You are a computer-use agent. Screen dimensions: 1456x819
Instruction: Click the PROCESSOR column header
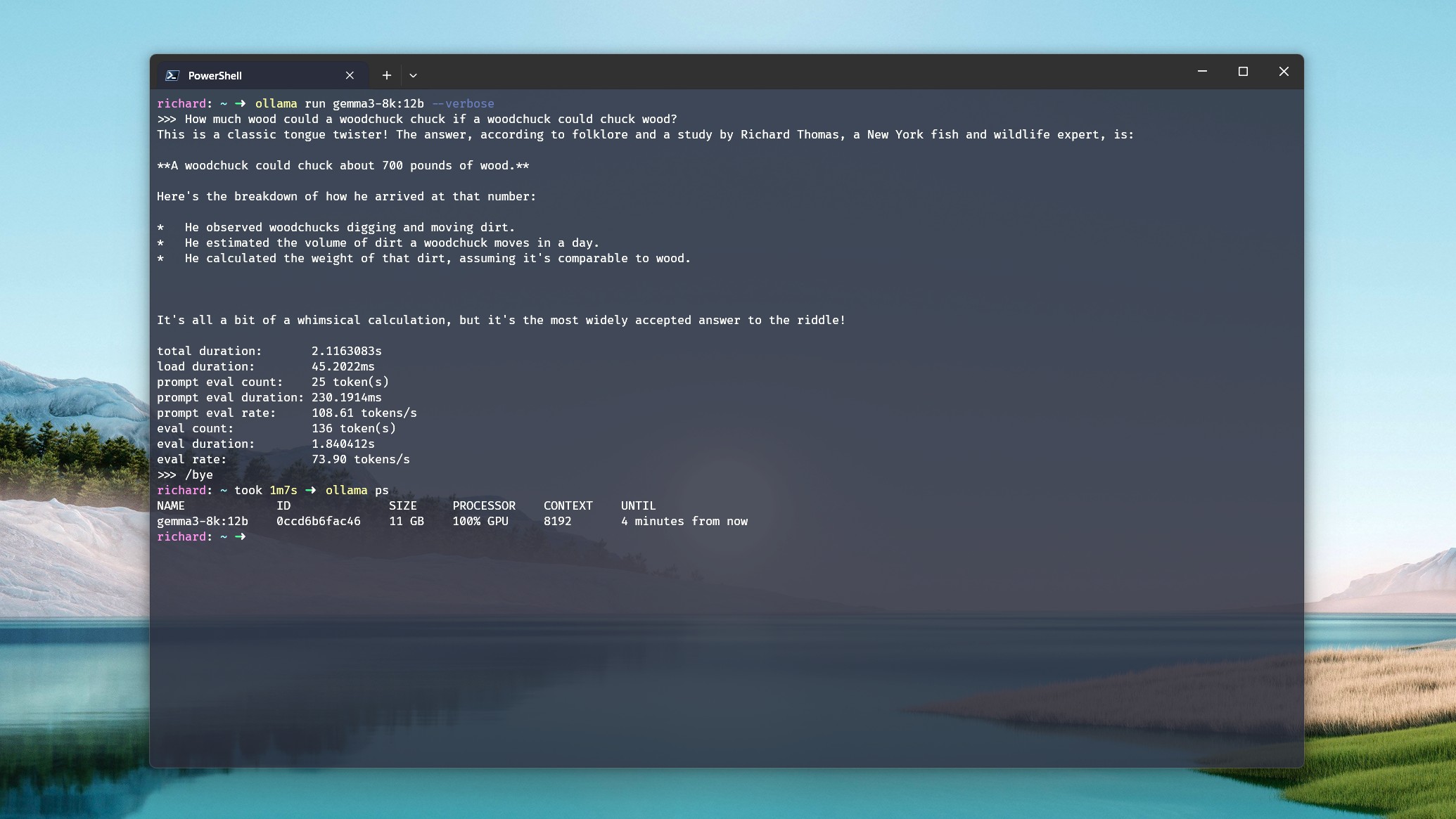click(x=483, y=506)
